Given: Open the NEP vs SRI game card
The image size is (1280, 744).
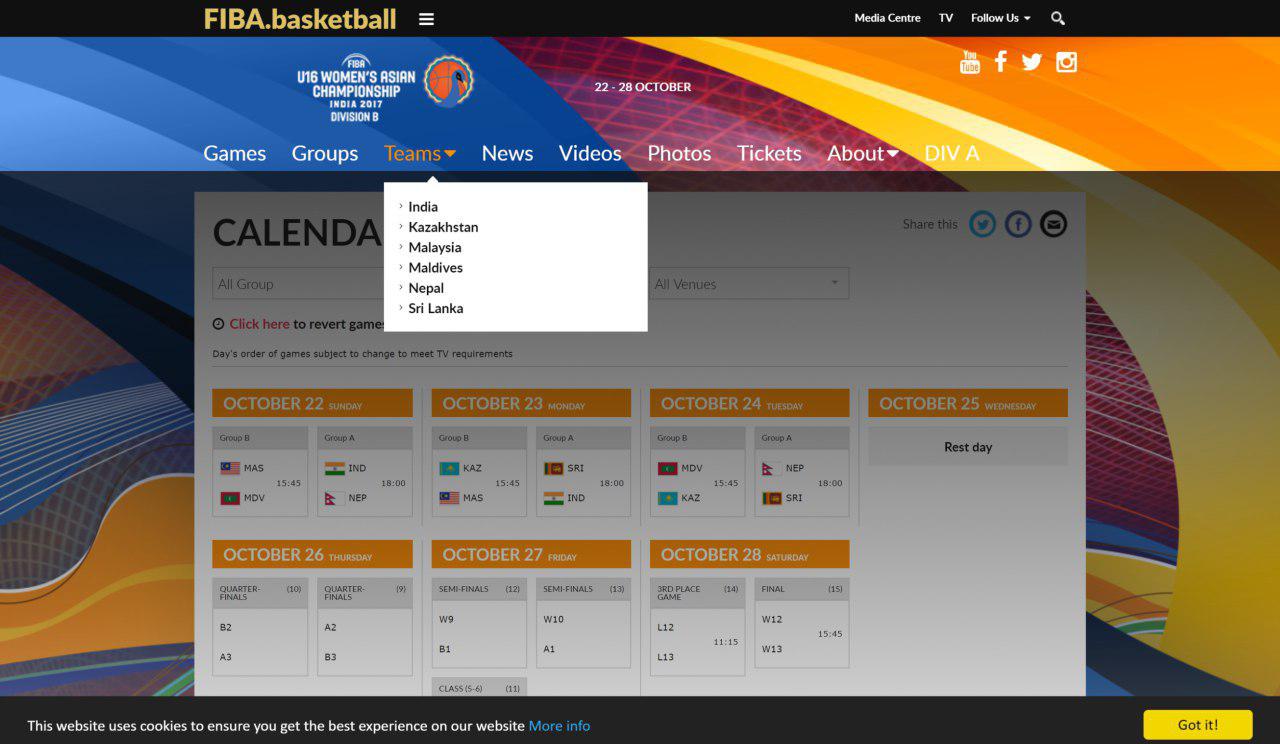Looking at the screenshot, I should (x=802, y=472).
